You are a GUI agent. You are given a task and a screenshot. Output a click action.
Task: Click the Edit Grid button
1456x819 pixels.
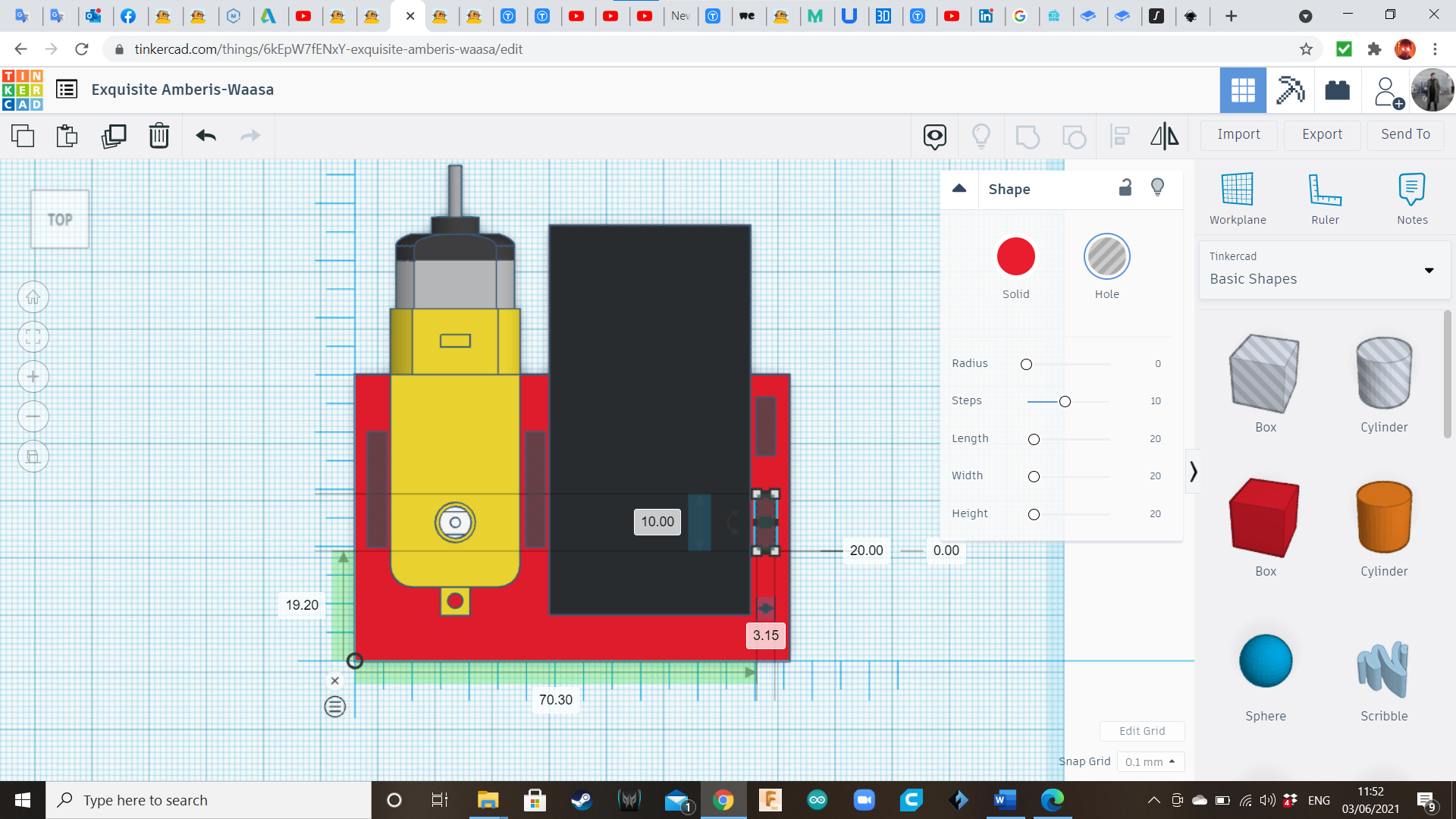(1141, 731)
